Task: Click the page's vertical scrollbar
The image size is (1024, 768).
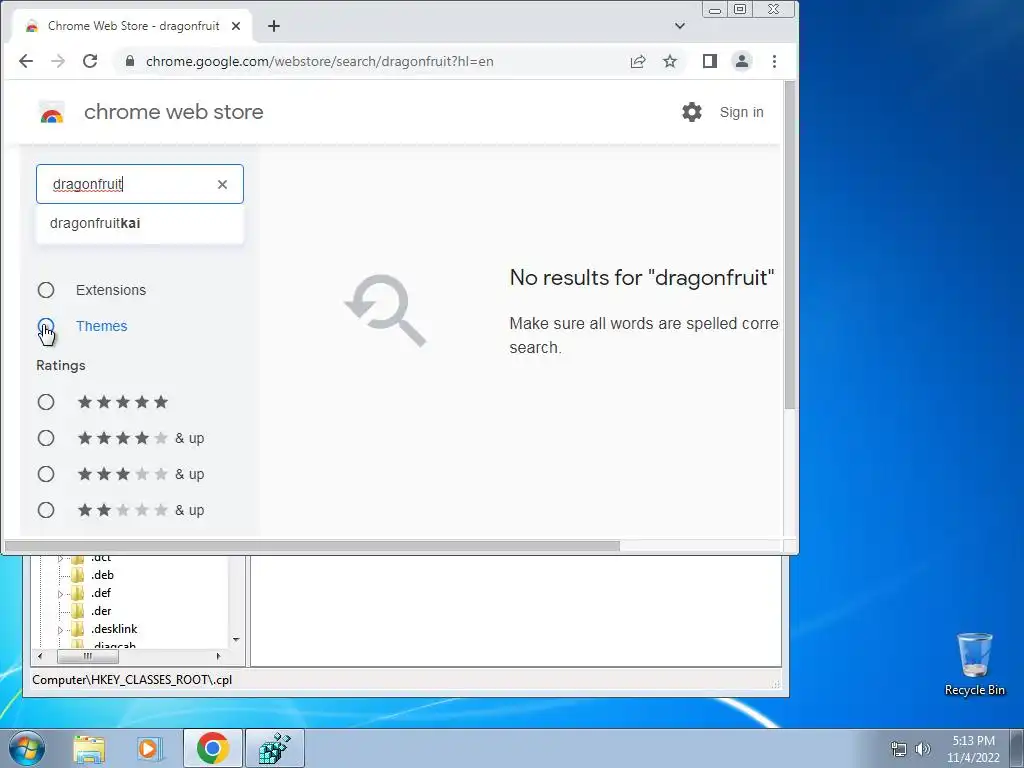Action: tap(790, 246)
